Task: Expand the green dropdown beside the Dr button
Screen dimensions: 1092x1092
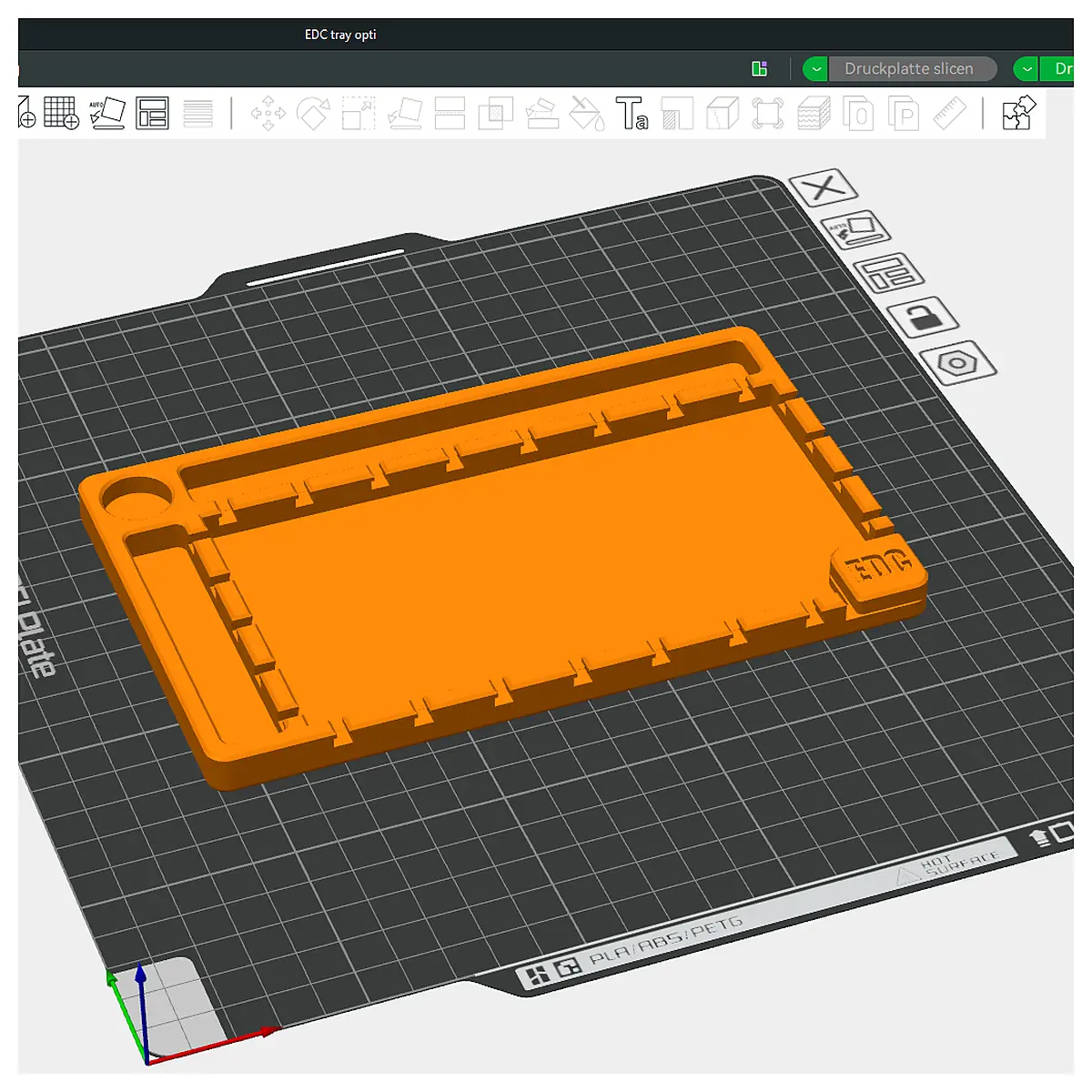Action: pyautogui.click(x=1026, y=69)
